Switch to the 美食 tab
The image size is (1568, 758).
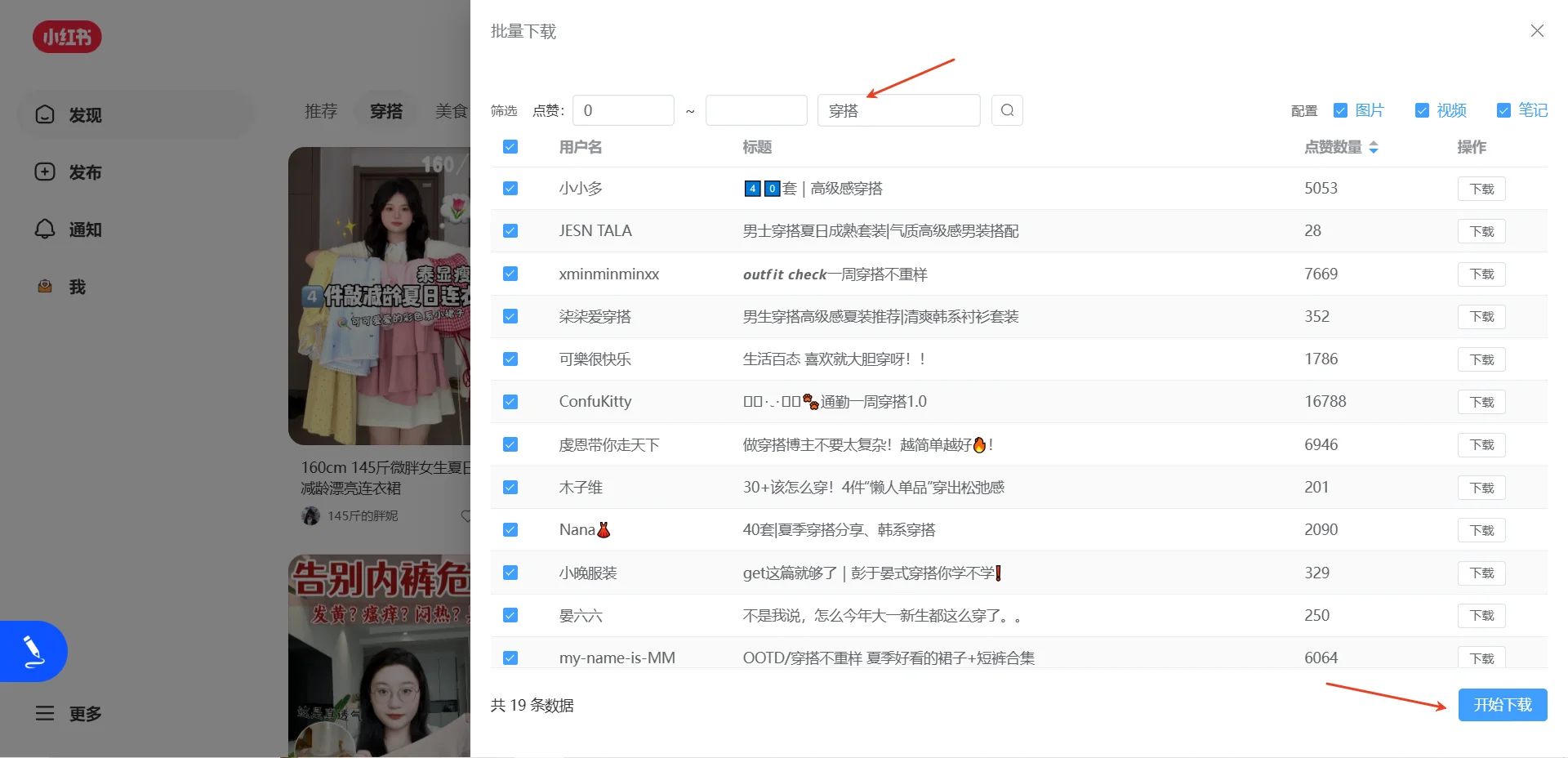(x=452, y=111)
